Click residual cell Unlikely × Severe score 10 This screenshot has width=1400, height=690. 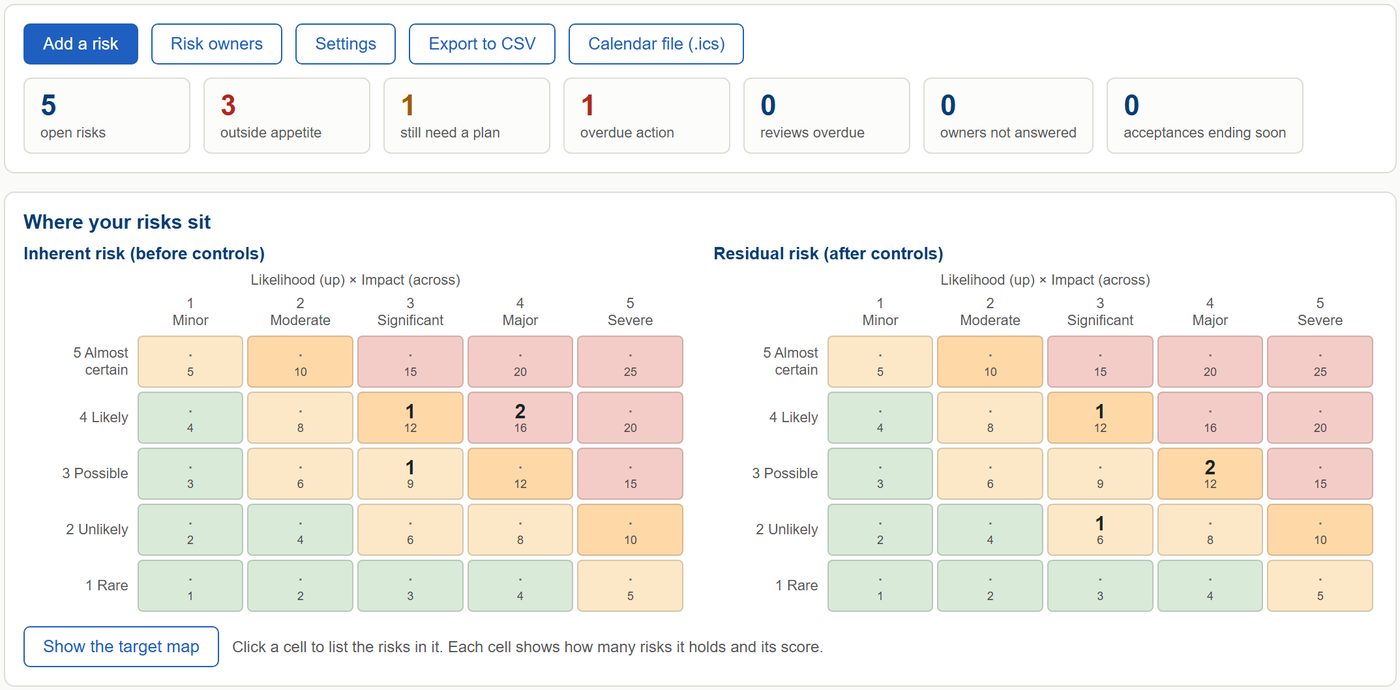click(x=1320, y=530)
